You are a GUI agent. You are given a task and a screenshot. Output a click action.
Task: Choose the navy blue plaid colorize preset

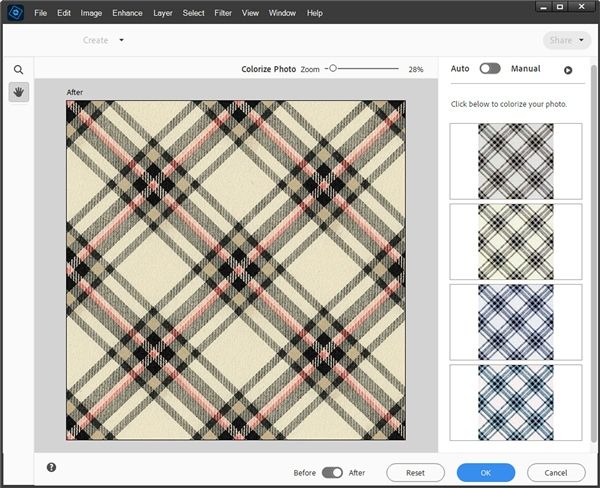[516, 322]
